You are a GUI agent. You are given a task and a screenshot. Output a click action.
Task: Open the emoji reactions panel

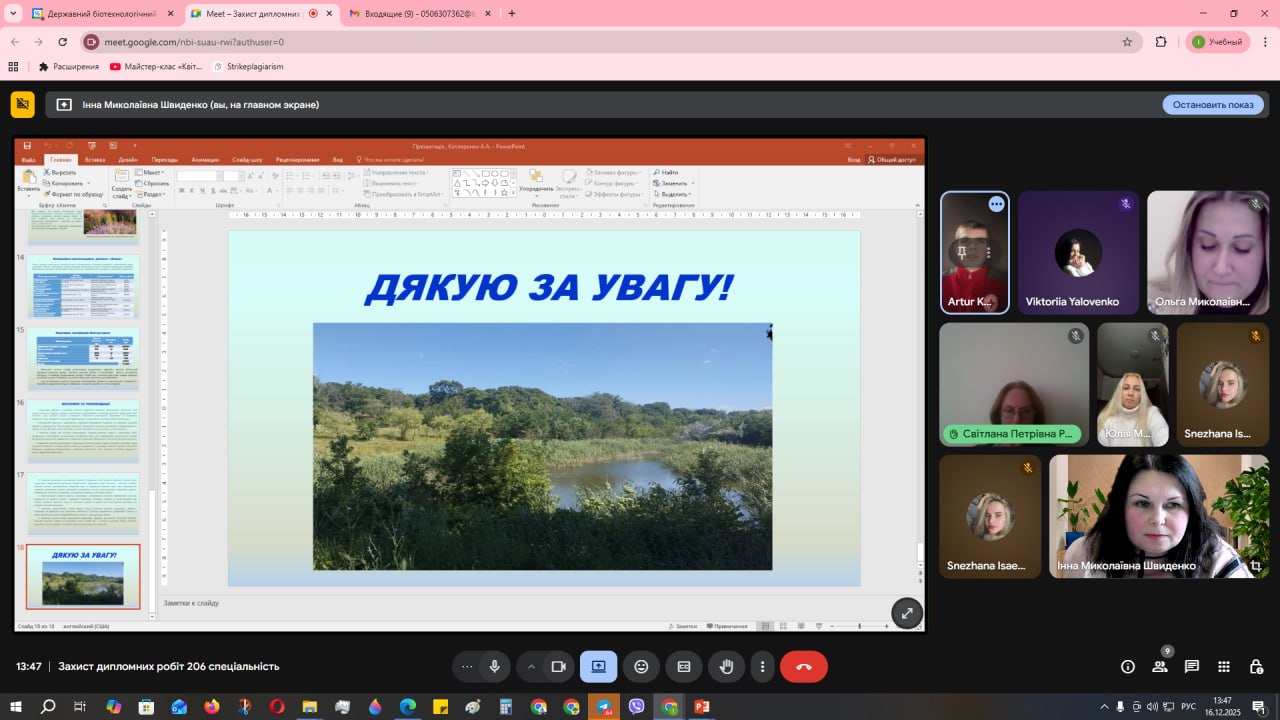641,666
